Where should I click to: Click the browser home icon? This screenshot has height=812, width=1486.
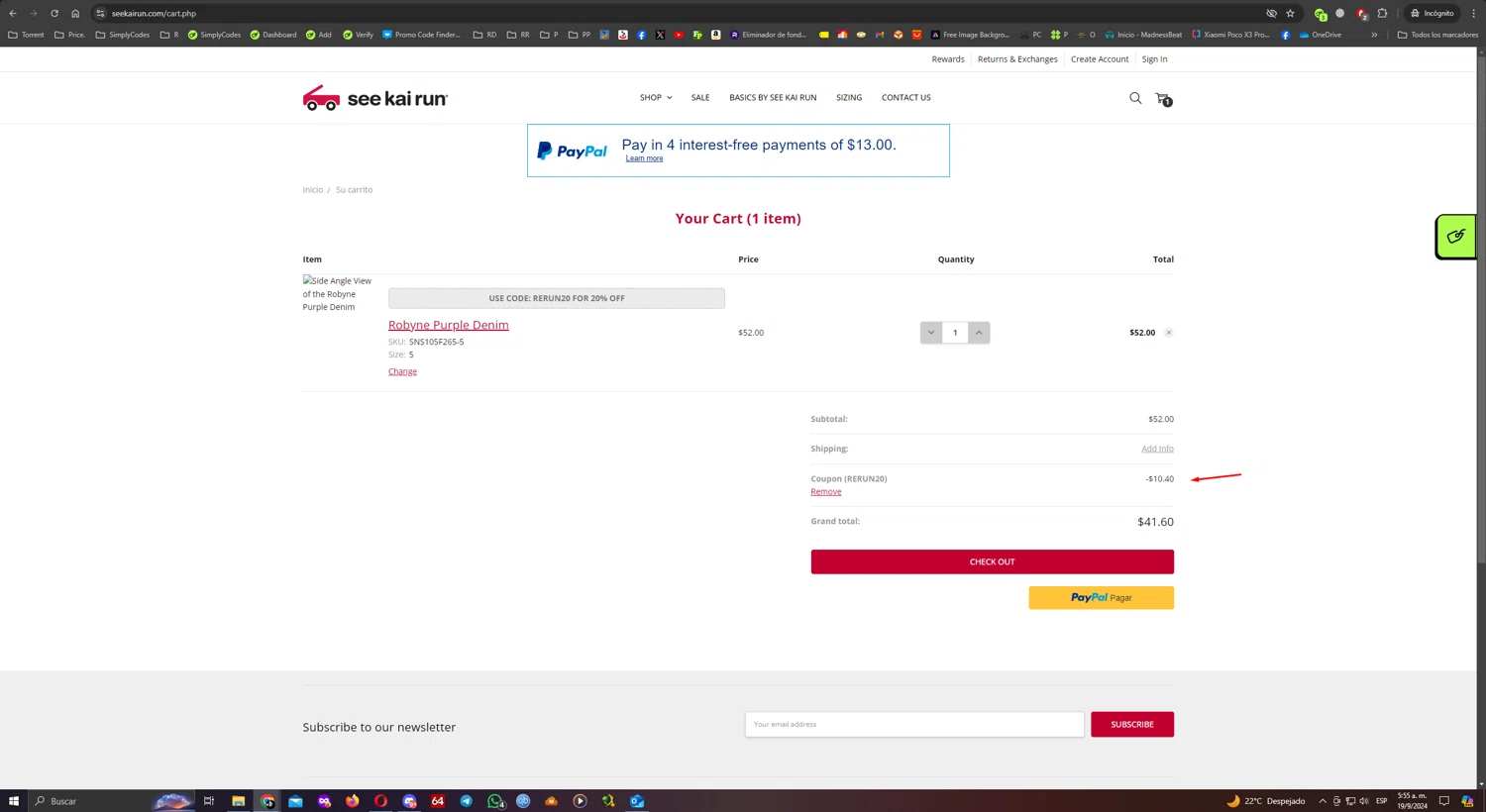tap(75, 13)
